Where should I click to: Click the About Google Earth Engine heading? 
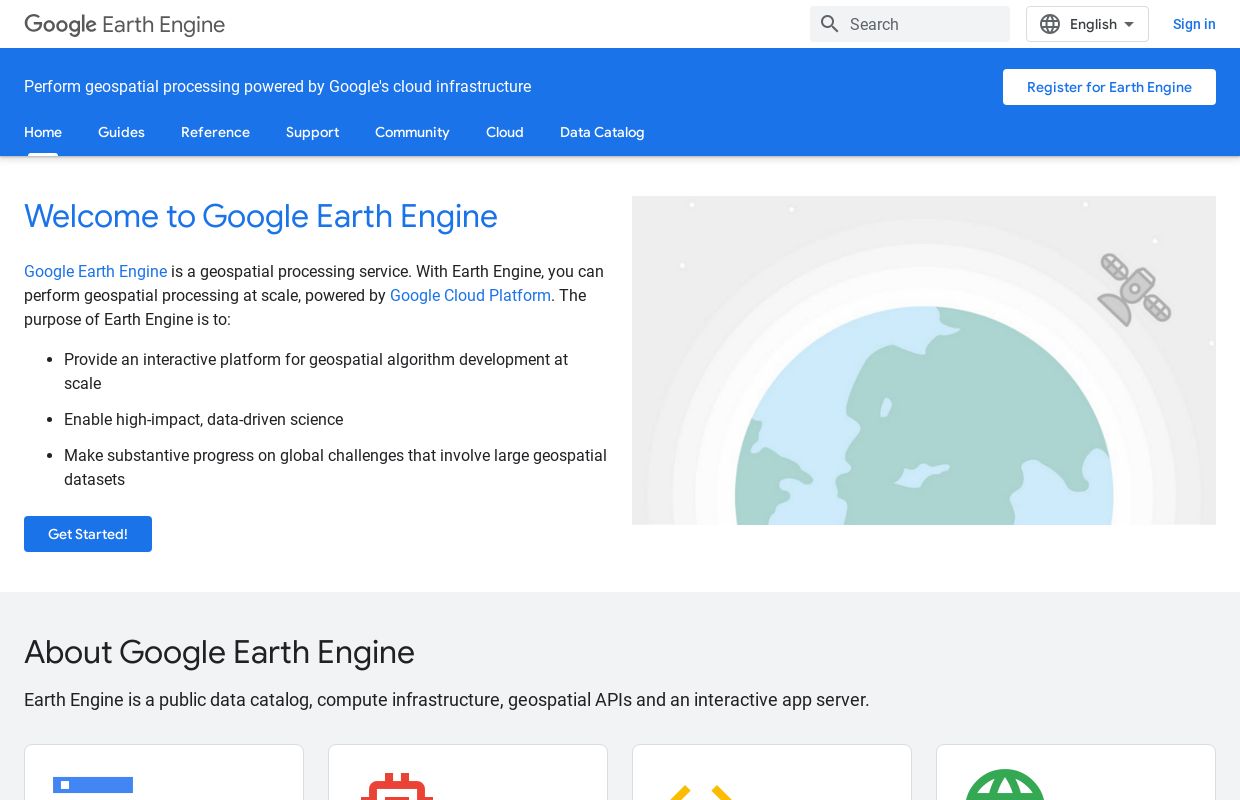pyautogui.click(x=219, y=652)
